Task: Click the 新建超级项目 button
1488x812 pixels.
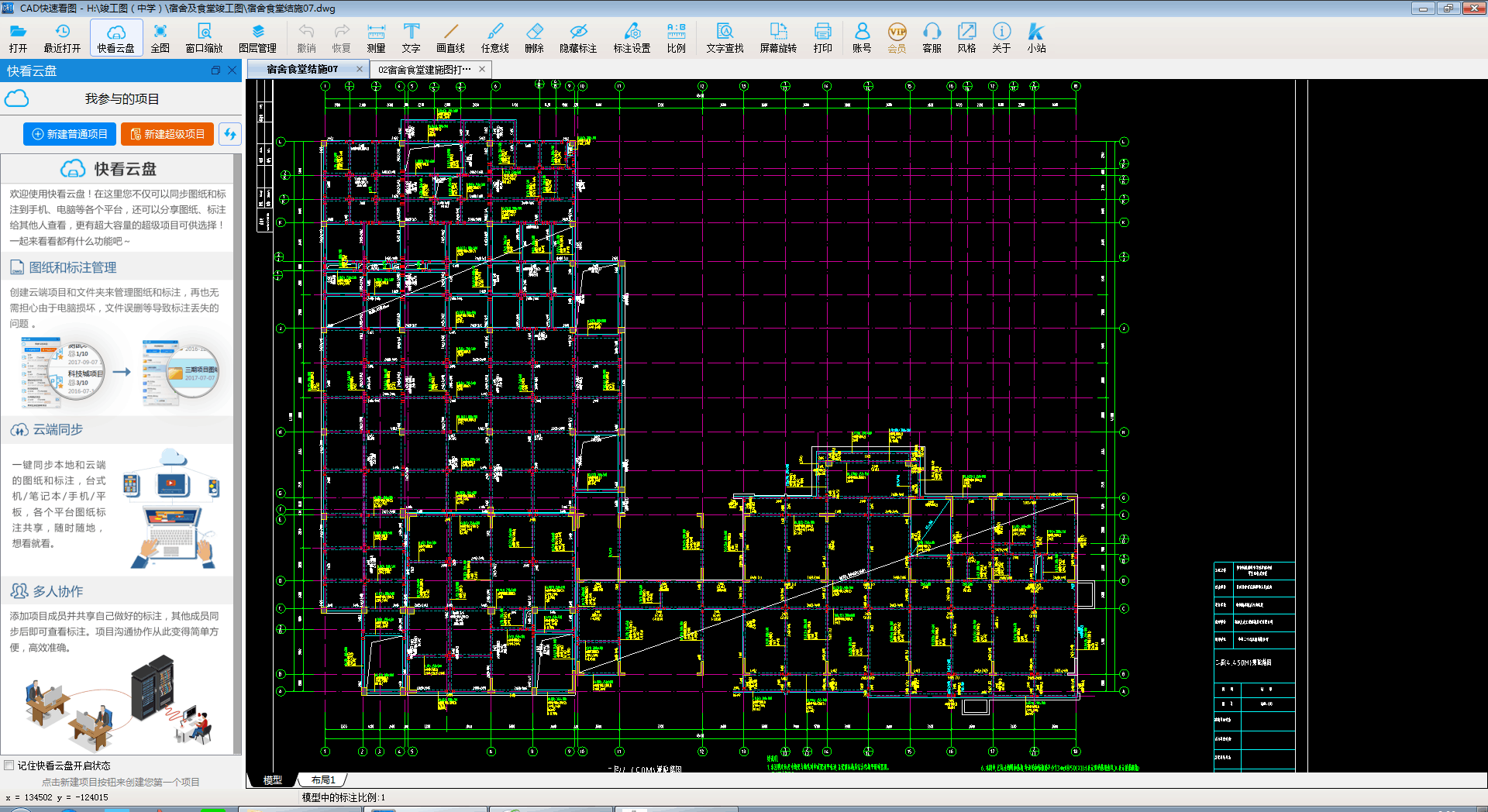Action: 167,134
